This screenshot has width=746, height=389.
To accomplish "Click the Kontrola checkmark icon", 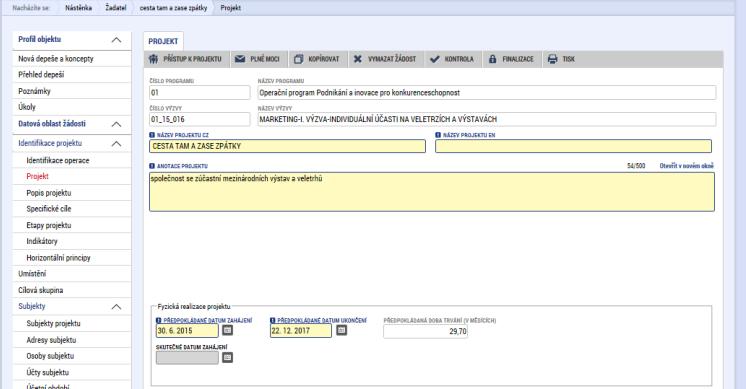I will point(434,59).
